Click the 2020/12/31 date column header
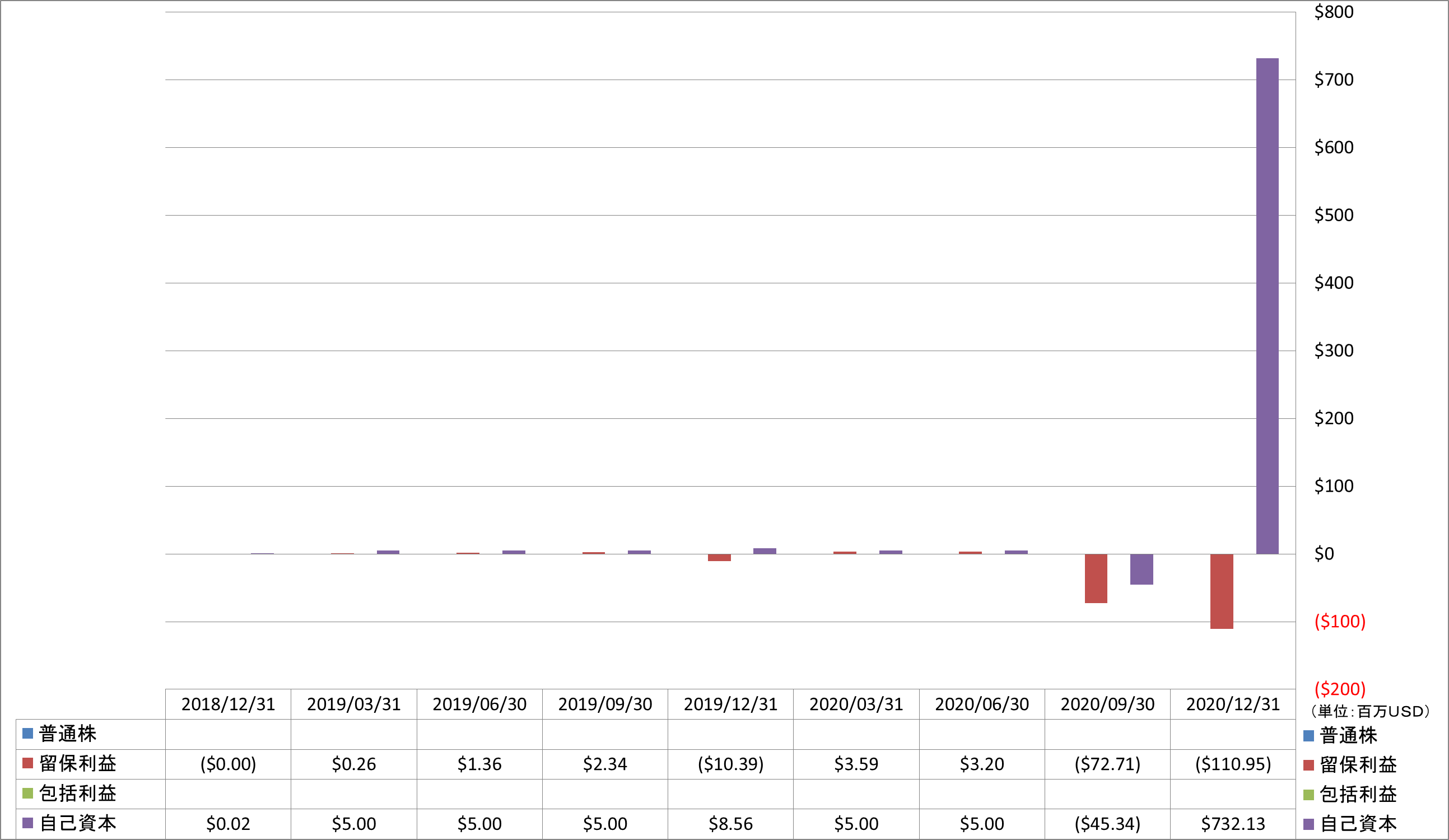1449x840 pixels. 1233,704
